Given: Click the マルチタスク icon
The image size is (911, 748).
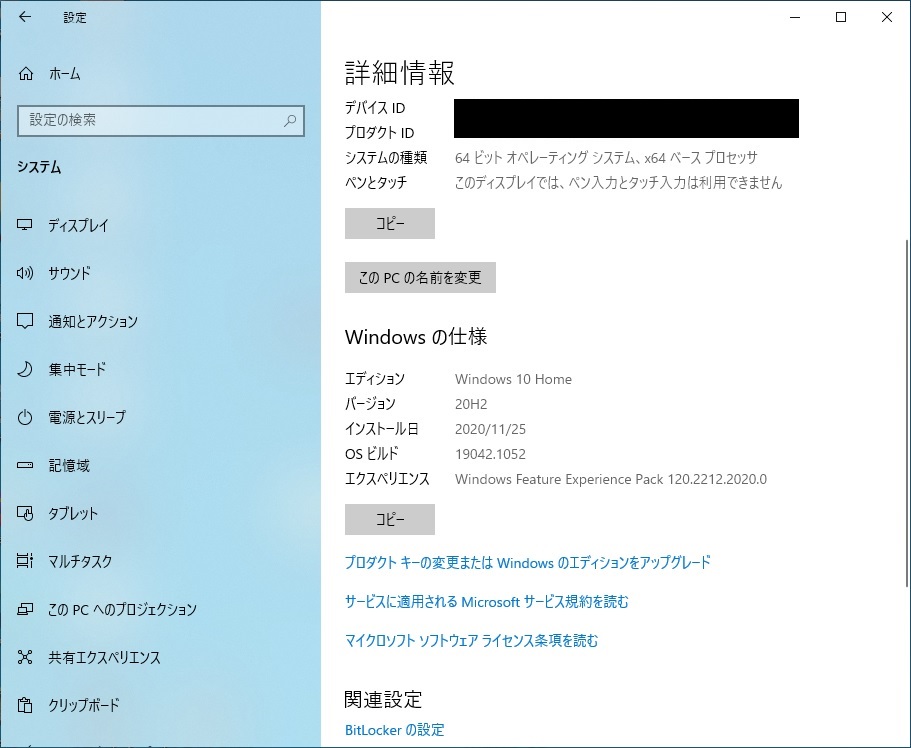Looking at the screenshot, I should point(24,561).
